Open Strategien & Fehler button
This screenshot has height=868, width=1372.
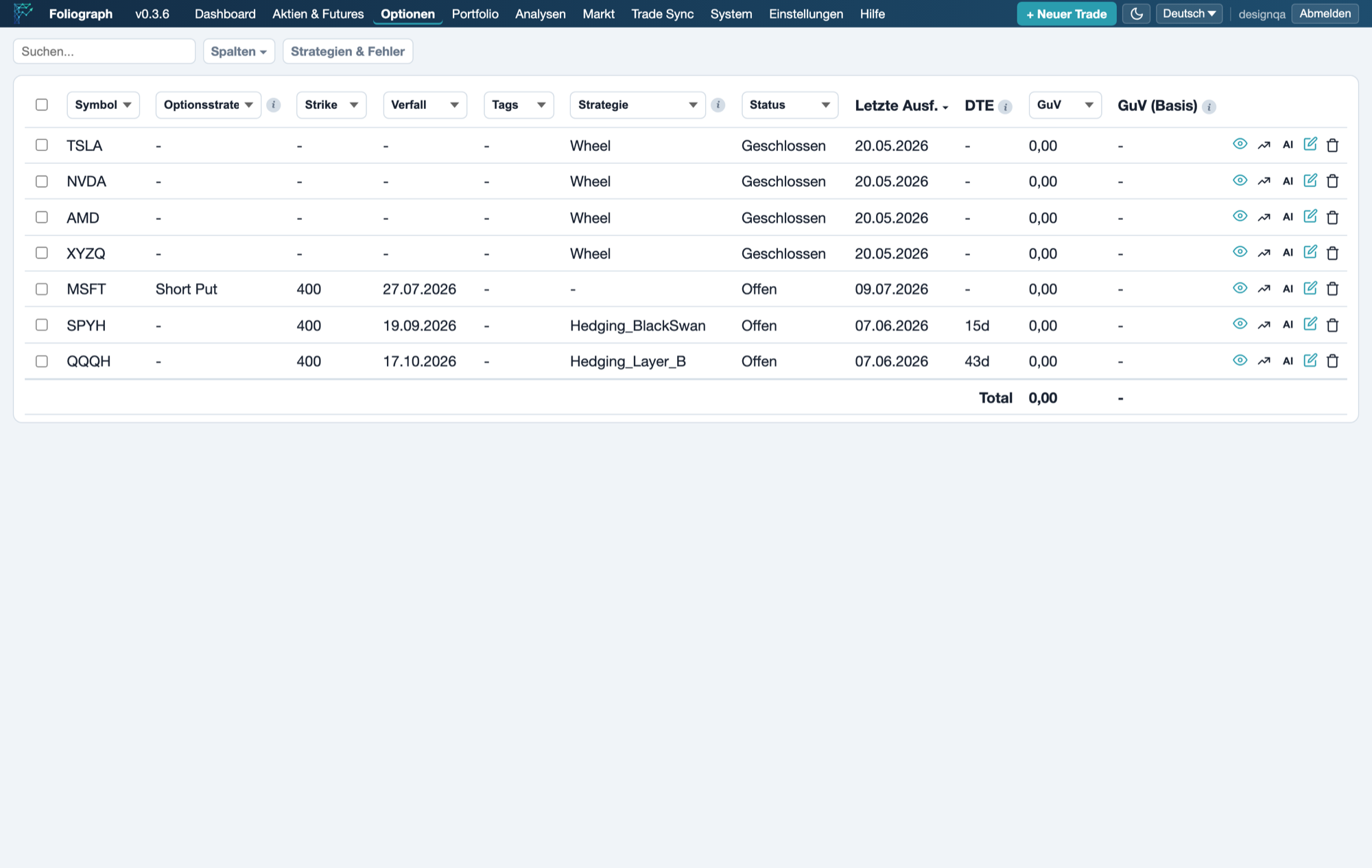348,51
